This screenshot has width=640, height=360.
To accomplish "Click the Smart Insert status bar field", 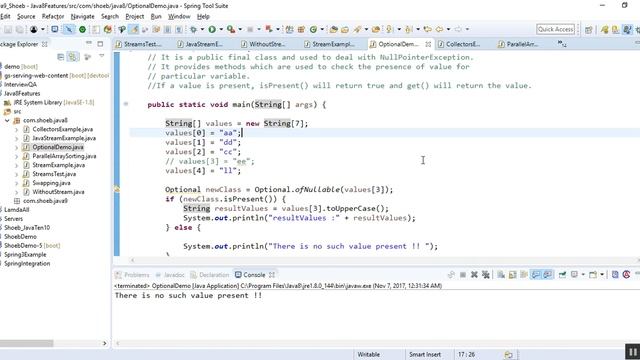I will click(x=425, y=355).
